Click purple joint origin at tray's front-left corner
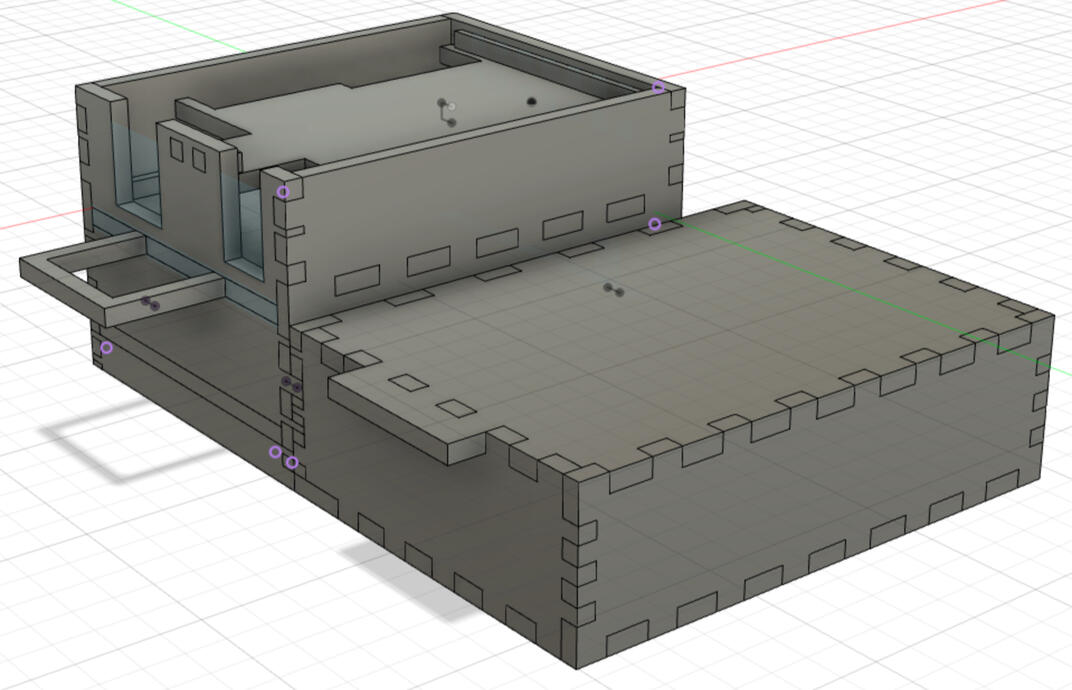 click(284, 192)
